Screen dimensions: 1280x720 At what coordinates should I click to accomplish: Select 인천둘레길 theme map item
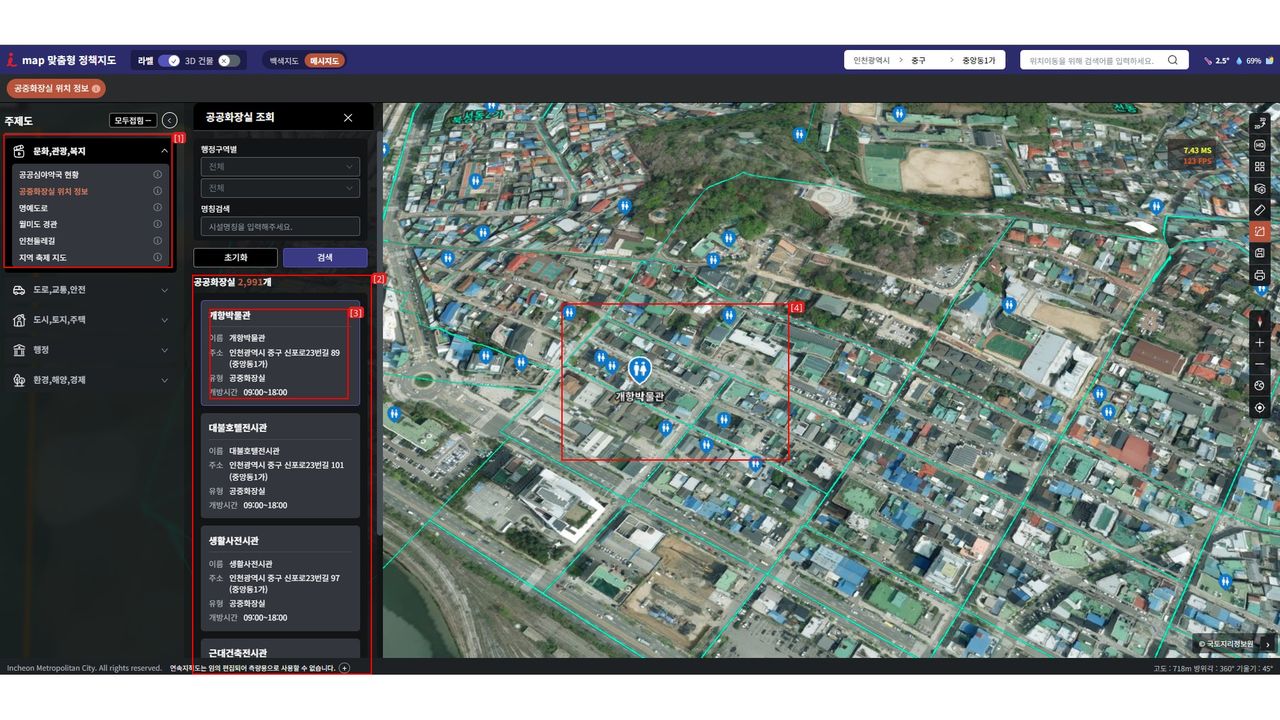(x=40, y=241)
